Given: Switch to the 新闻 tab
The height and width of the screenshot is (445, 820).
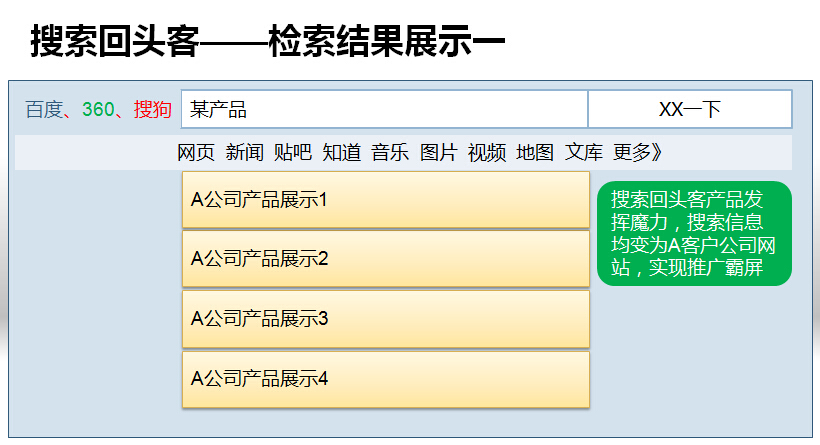Looking at the screenshot, I should [x=244, y=153].
